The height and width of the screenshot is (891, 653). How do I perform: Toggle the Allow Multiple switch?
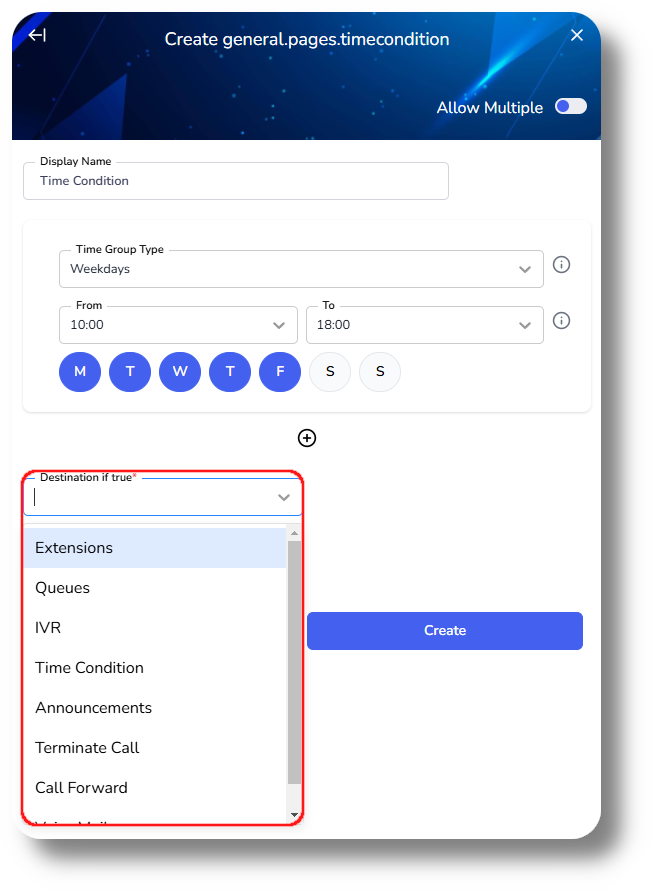[x=571, y=107]
